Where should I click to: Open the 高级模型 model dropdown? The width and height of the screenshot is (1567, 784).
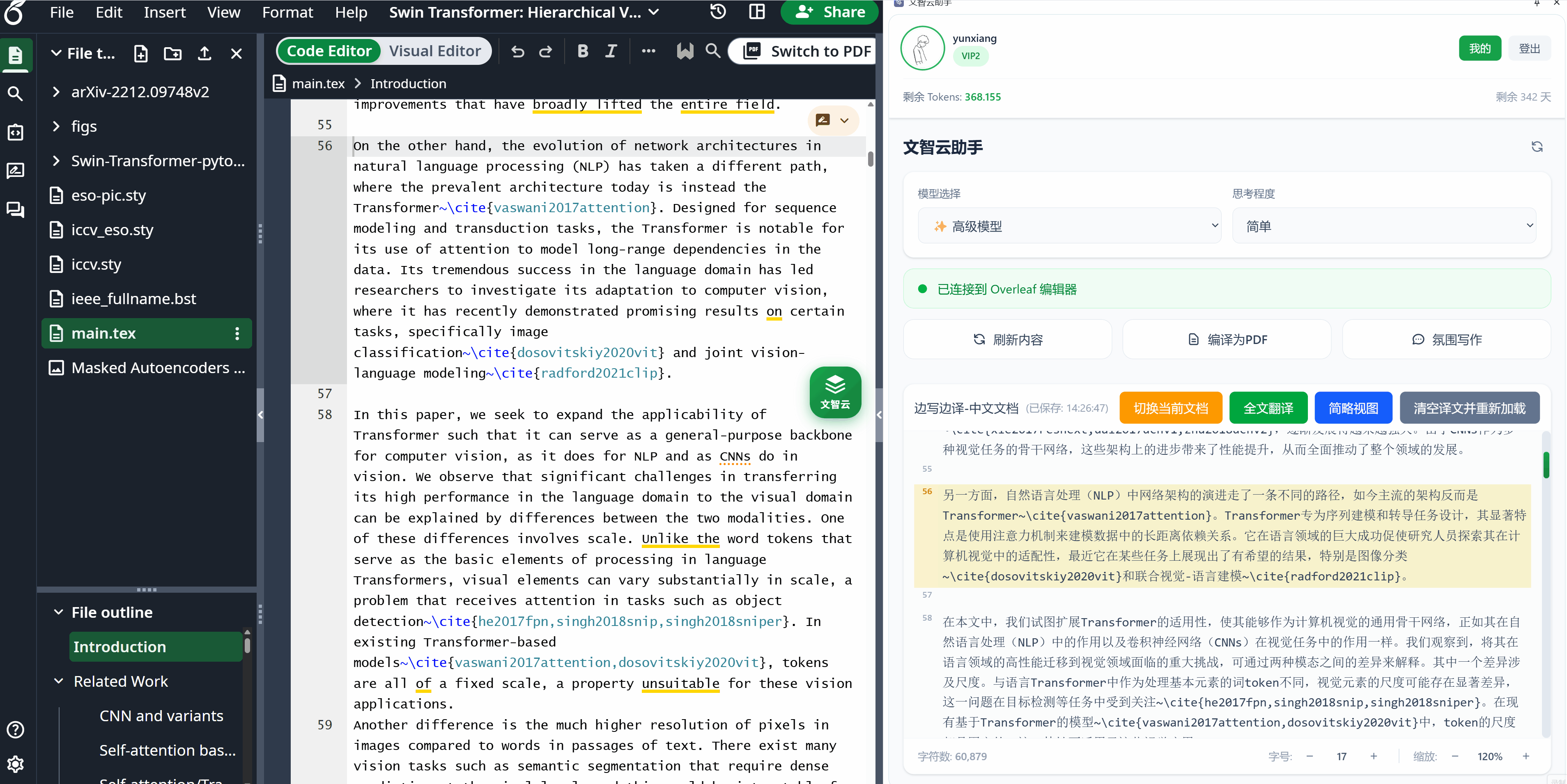pyautogui.click(x=1069, y=226)
